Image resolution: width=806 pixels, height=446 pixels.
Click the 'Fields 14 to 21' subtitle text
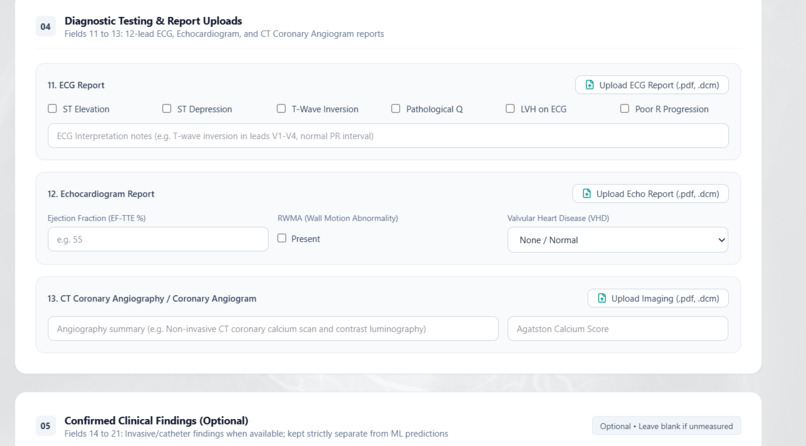point(256,434)
